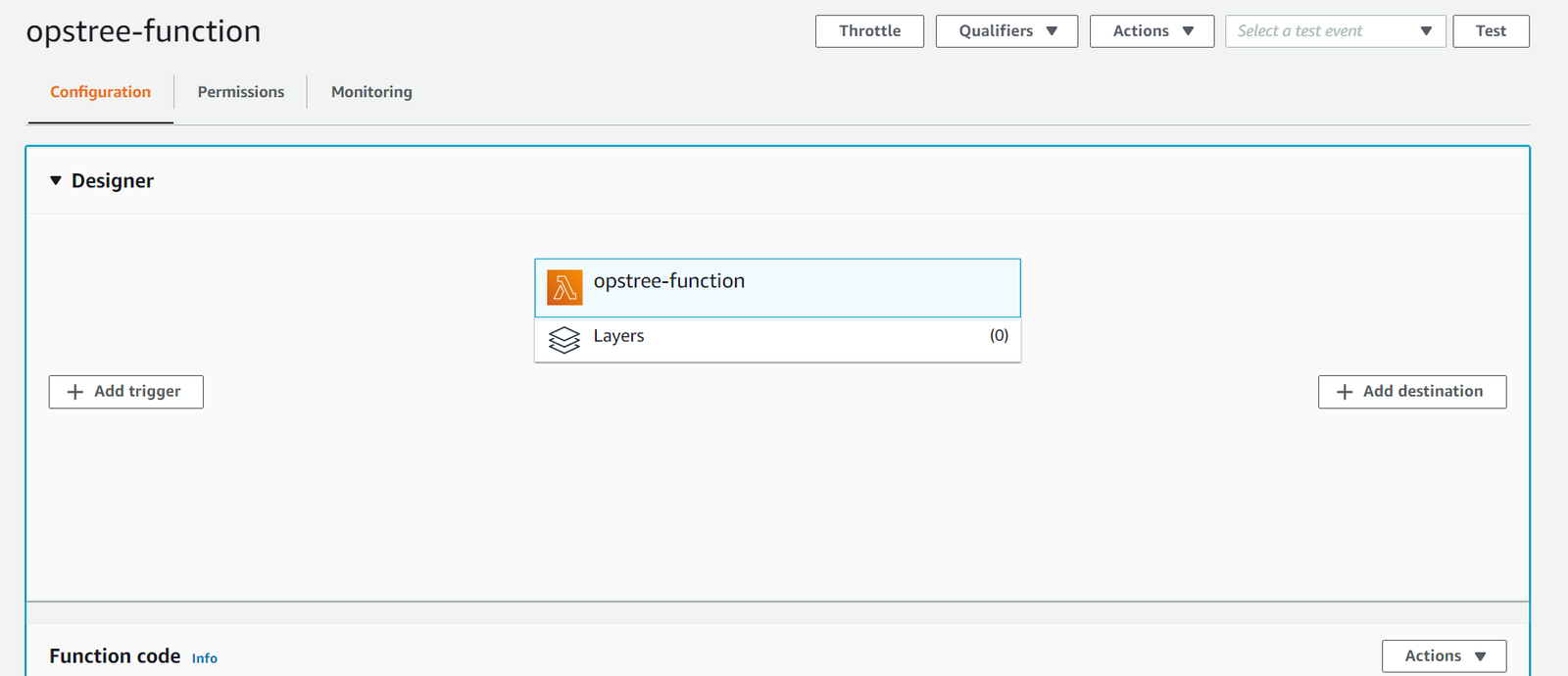Select the Configuration tab

point(101,92)
